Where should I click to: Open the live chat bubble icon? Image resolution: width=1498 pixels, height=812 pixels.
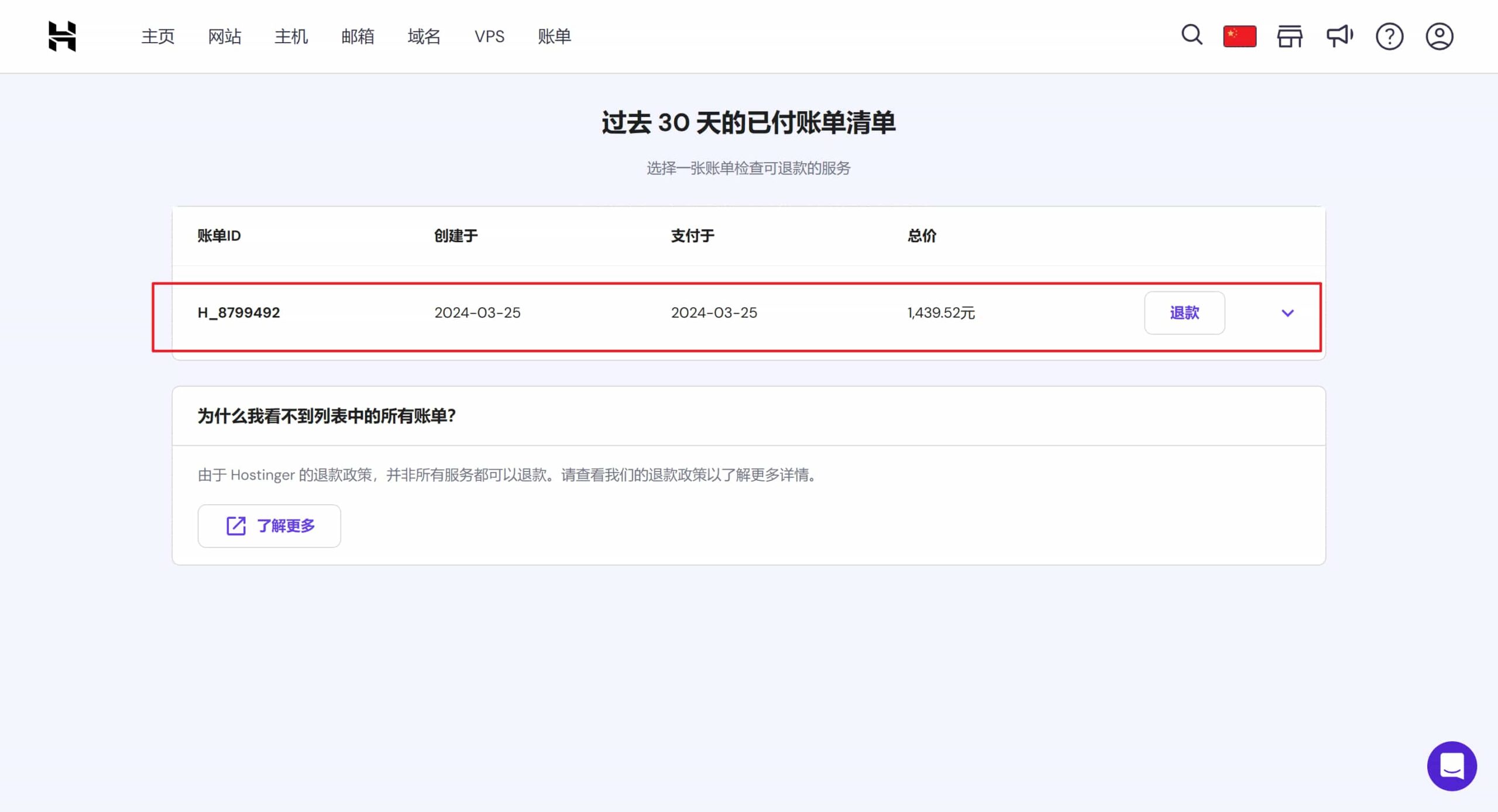pyautogui.click(x=1452, y=766)
